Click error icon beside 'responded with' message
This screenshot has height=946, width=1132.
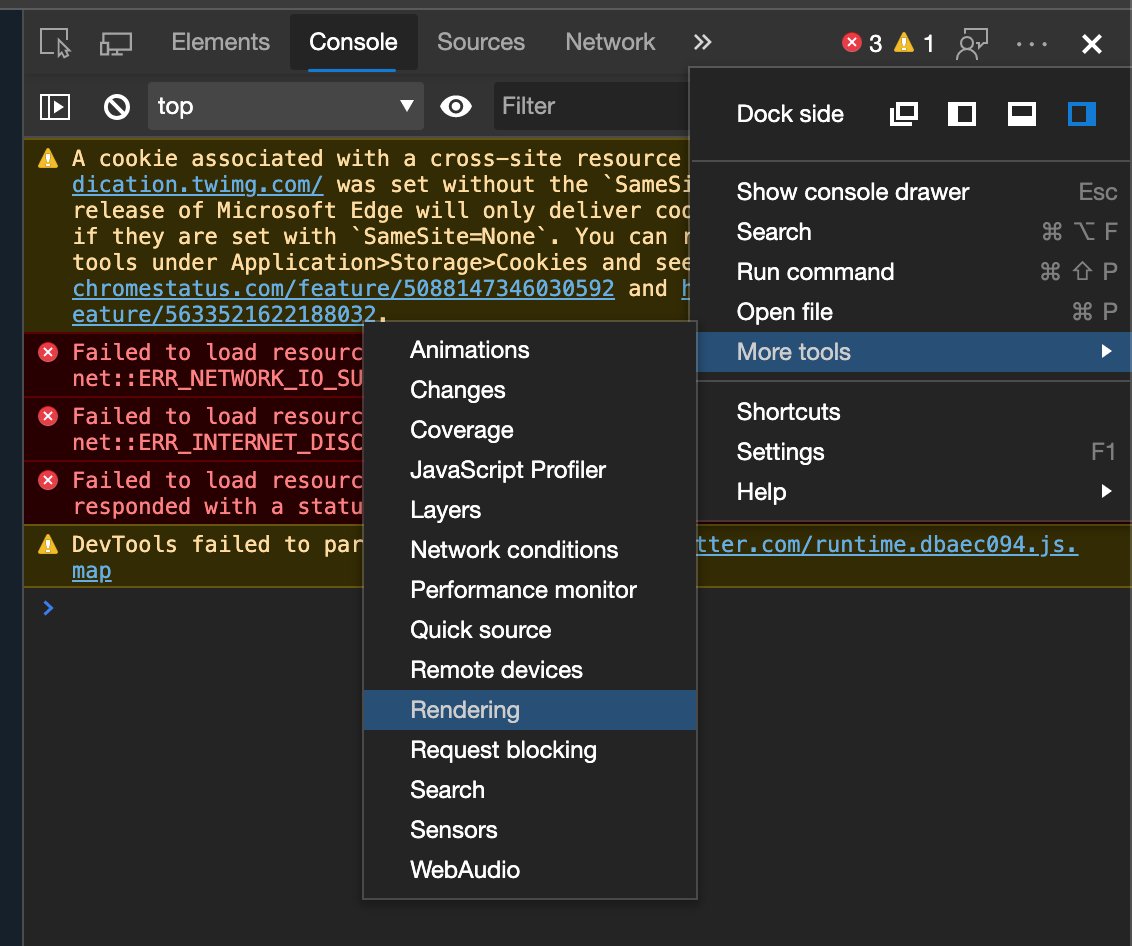(x=48, y=481)
